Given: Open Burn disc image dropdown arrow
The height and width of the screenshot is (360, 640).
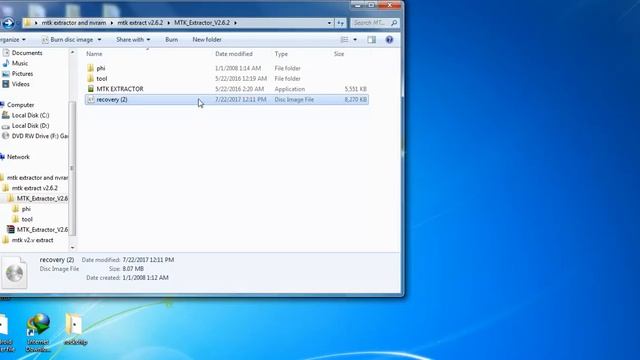Looking at the screenshot, I should (99, 40).
